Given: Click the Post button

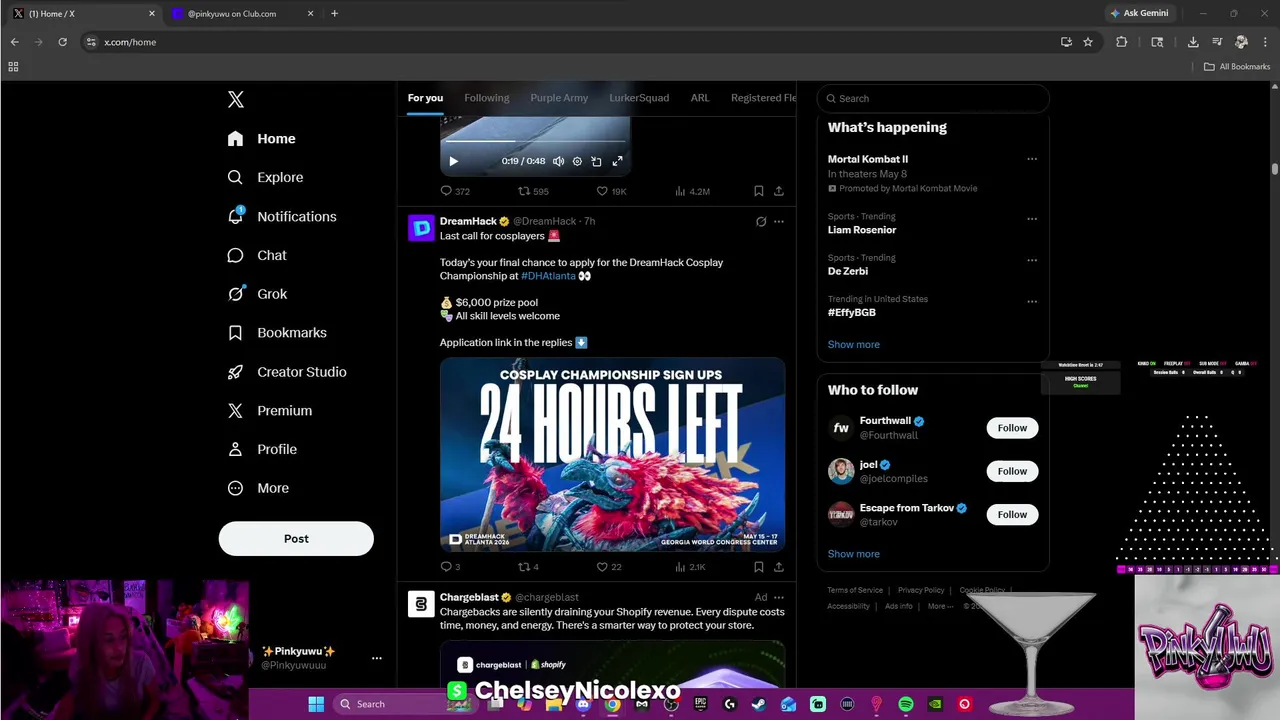Looking at the screenshot, I should 296,538.
